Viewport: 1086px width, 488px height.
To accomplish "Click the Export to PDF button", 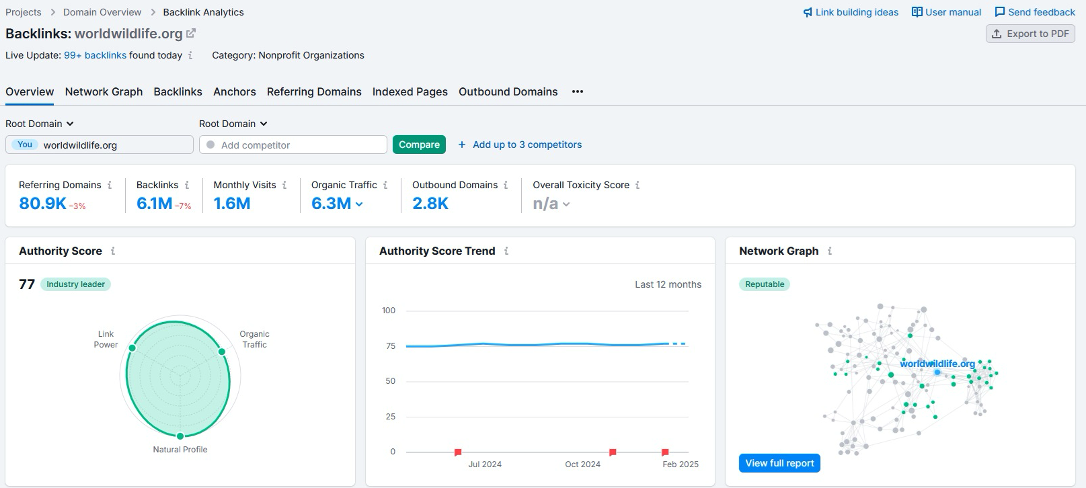I will pyautogui.click(x=1031, y=34).
